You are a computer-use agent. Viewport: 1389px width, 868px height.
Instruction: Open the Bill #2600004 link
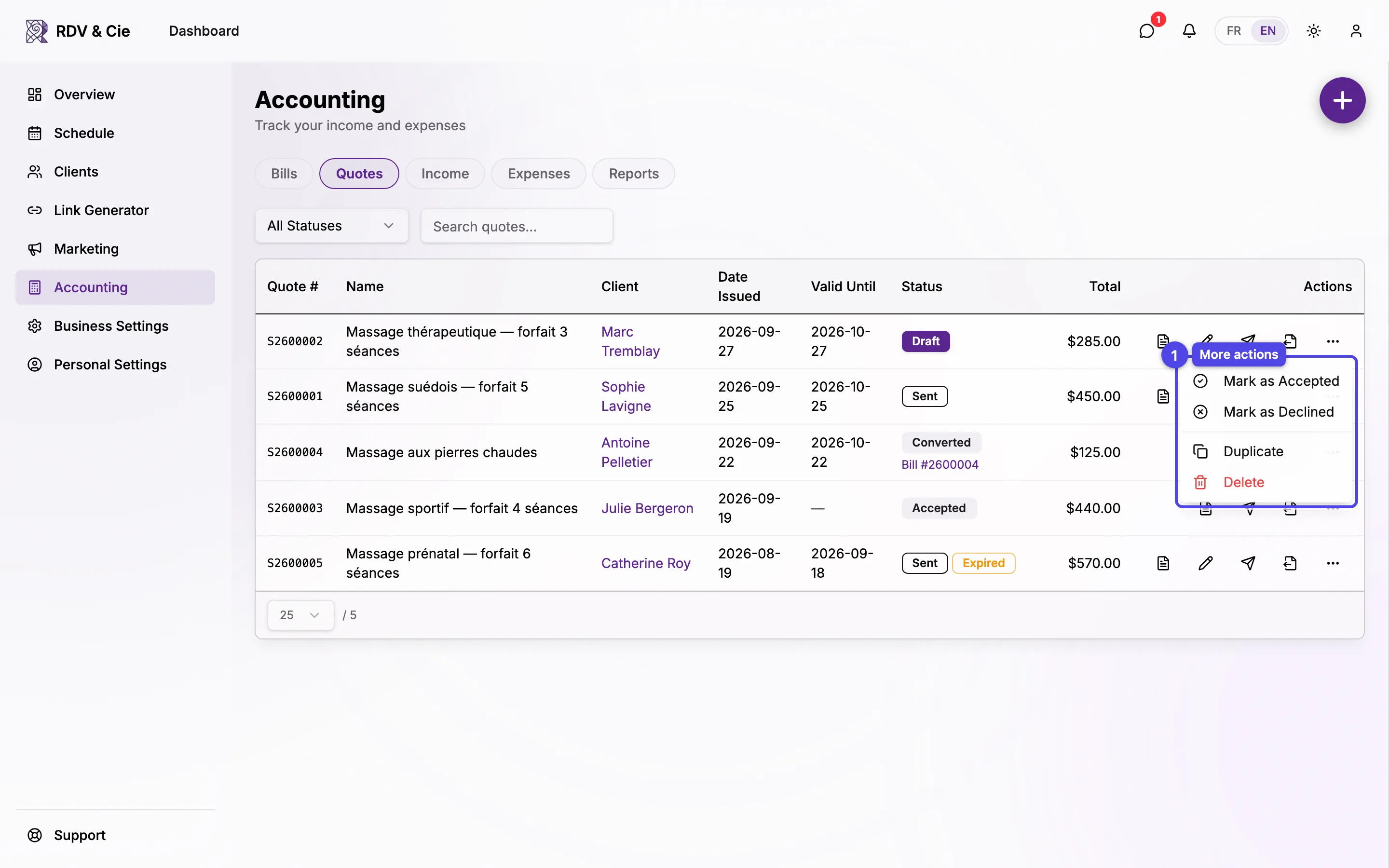[x=940, y=464]
